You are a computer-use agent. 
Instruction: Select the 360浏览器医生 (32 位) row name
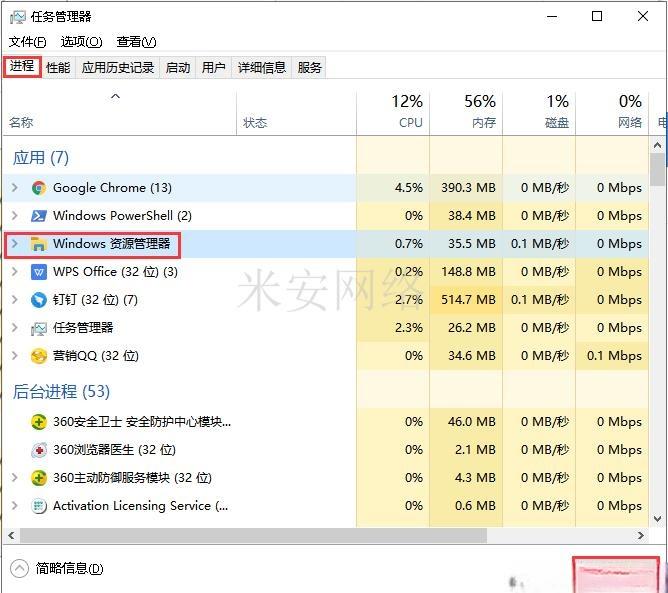pyautogui.click(x=114, y=450)
